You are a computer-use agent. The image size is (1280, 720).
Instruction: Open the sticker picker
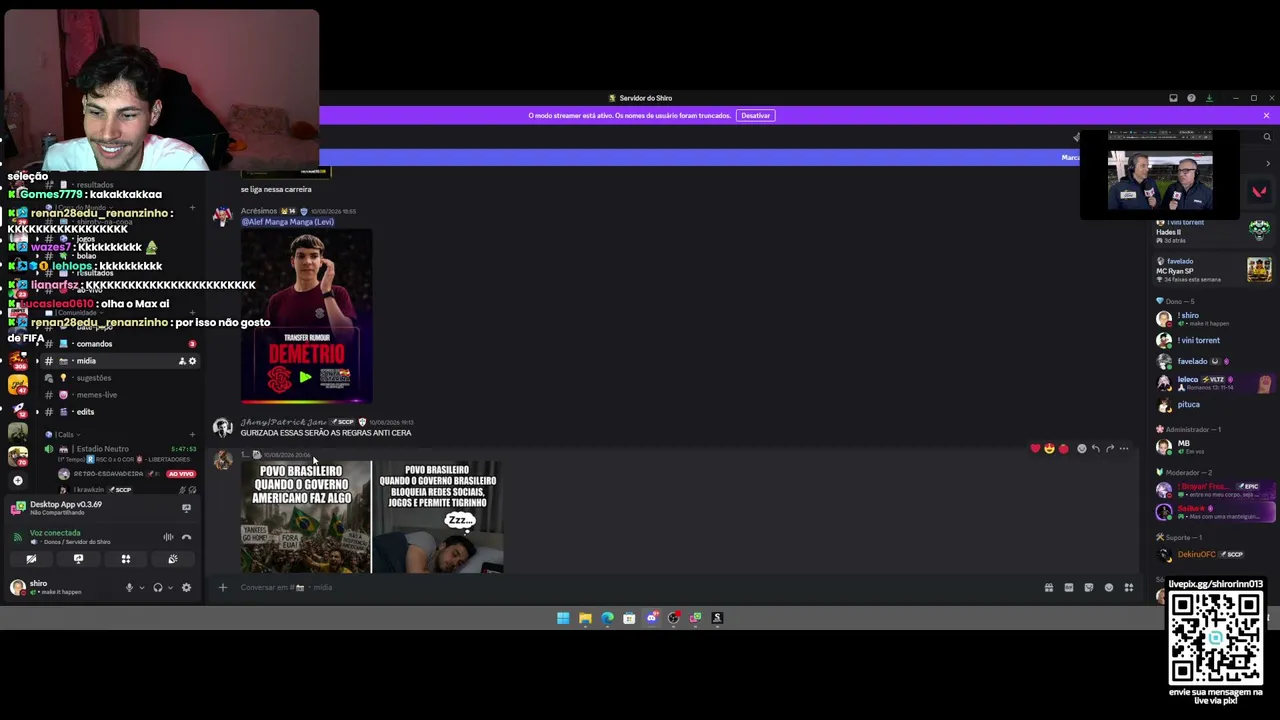[1089, 588]
